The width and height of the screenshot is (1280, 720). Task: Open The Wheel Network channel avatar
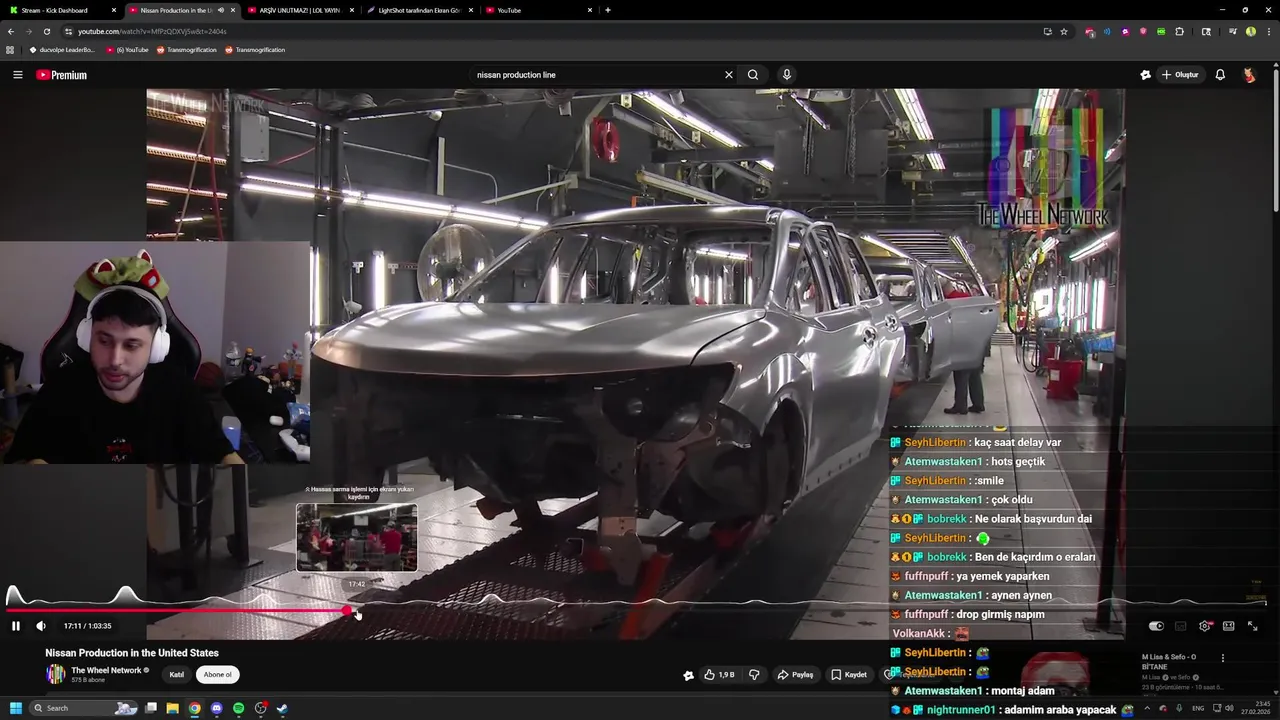point(55,675)
